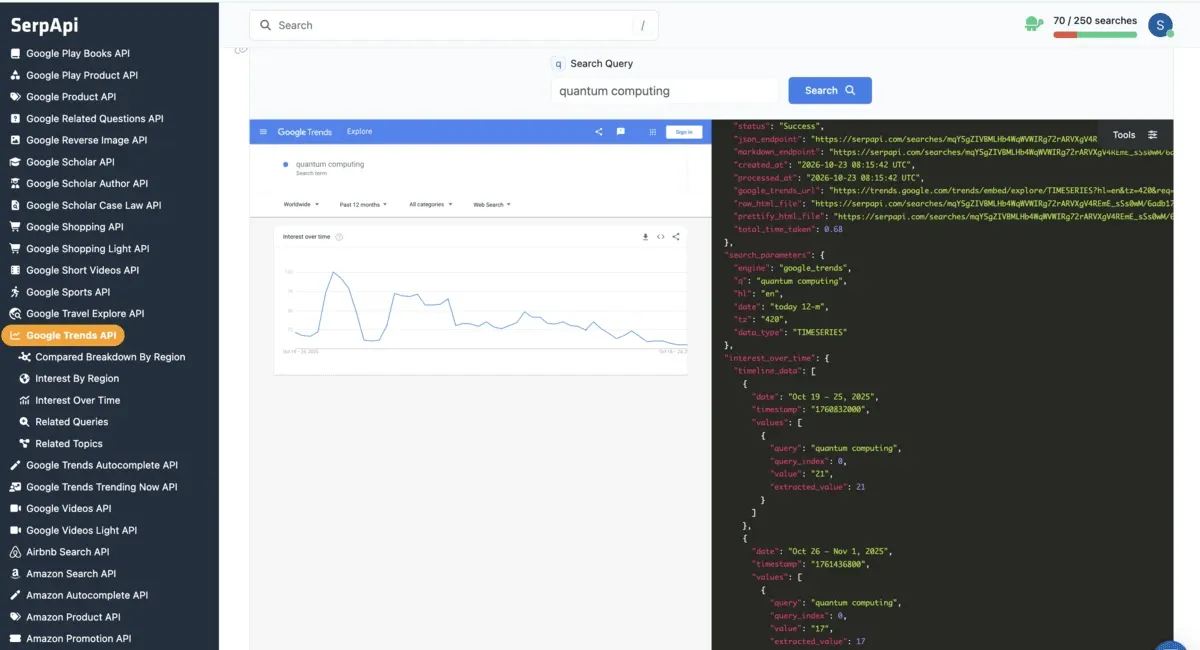The image size is (1200, 650).
Task: Download the interest over time chart
Action: click(645, 237)
